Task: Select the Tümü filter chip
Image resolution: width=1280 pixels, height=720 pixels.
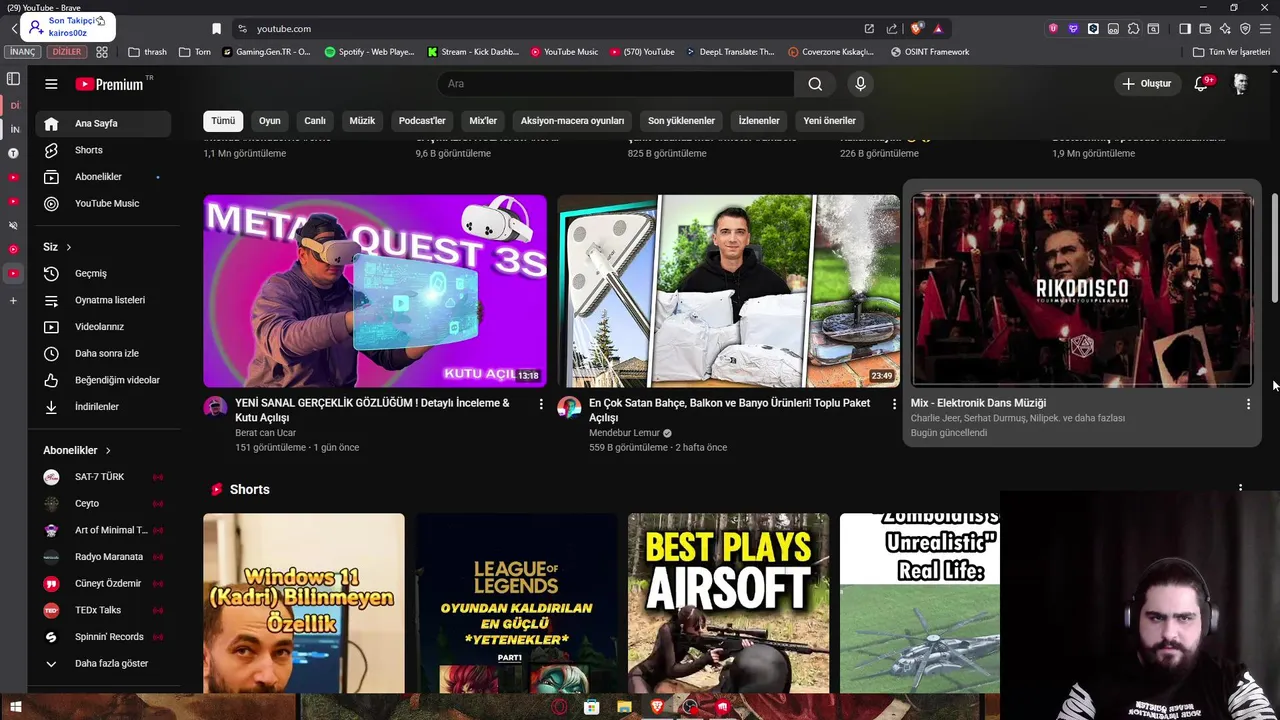Action: [223, 121]
